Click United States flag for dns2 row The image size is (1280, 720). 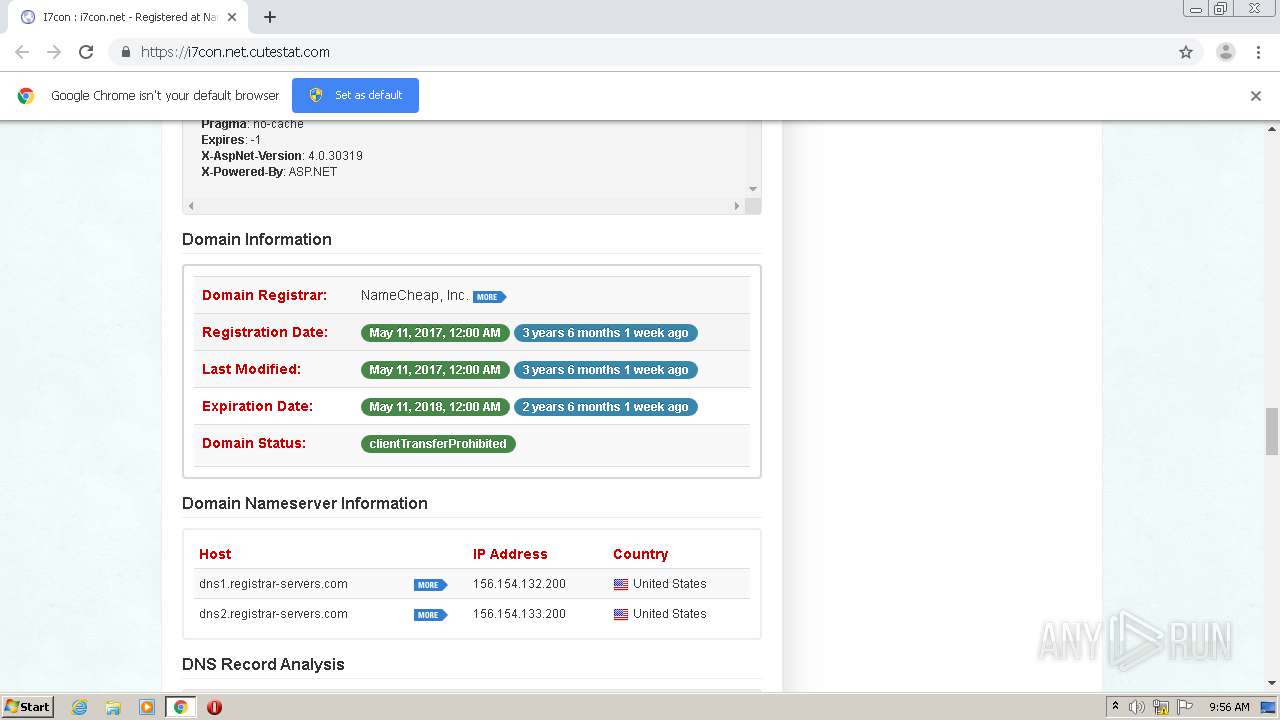pyautogui.click(x=621, y=614)
